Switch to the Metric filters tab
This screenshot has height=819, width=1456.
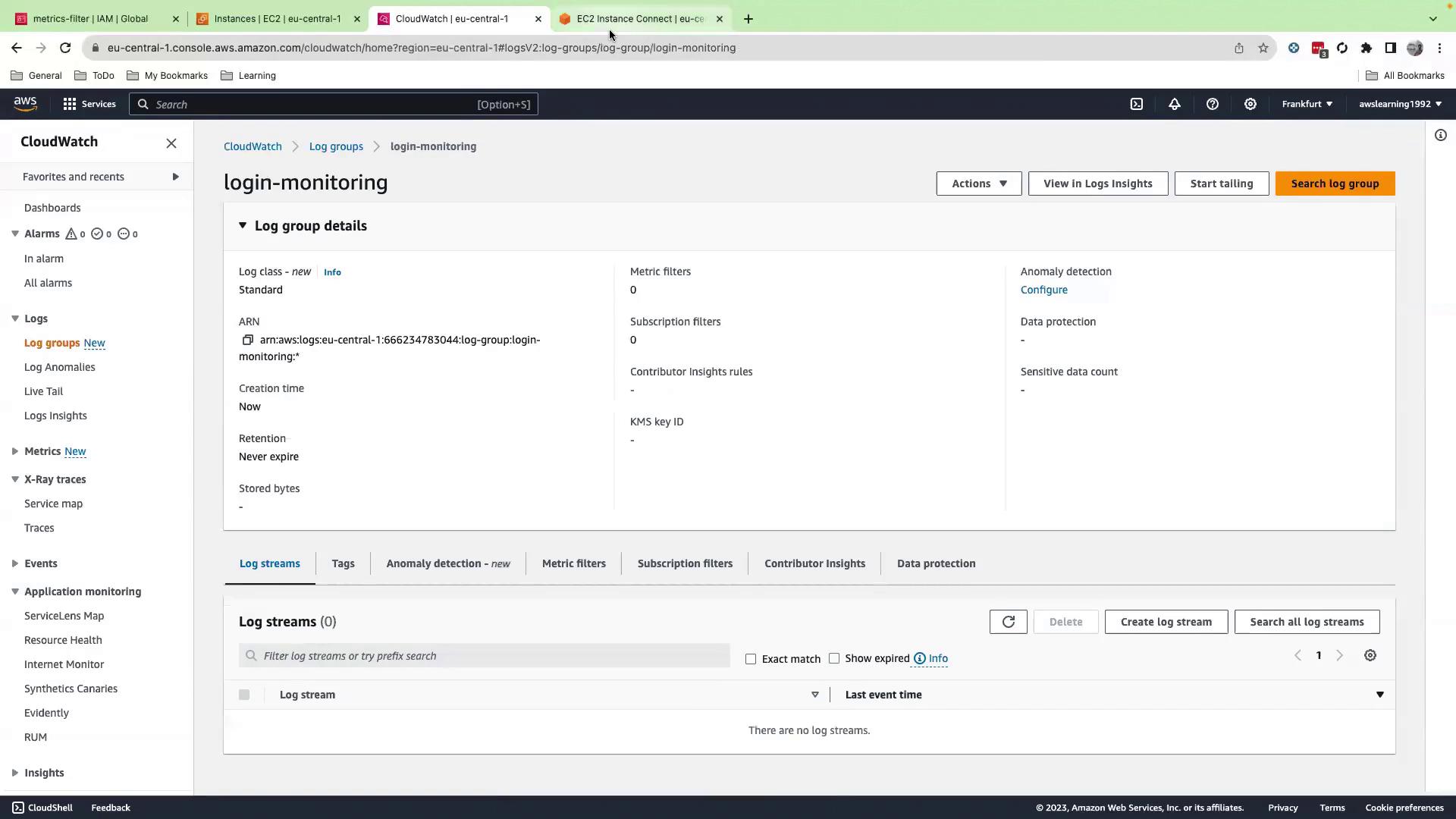(573, 563)
